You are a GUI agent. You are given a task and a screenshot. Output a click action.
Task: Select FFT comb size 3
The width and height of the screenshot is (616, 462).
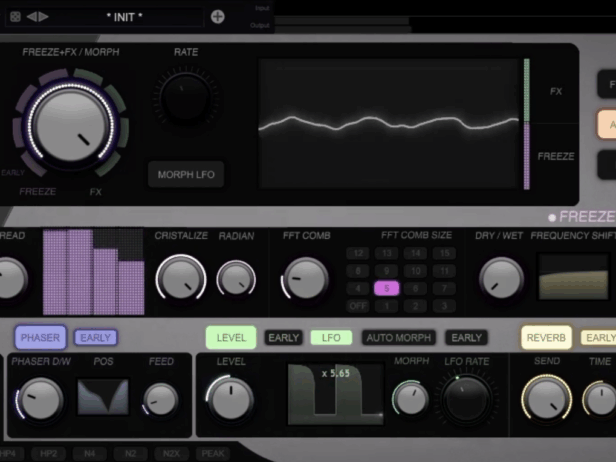444,306
